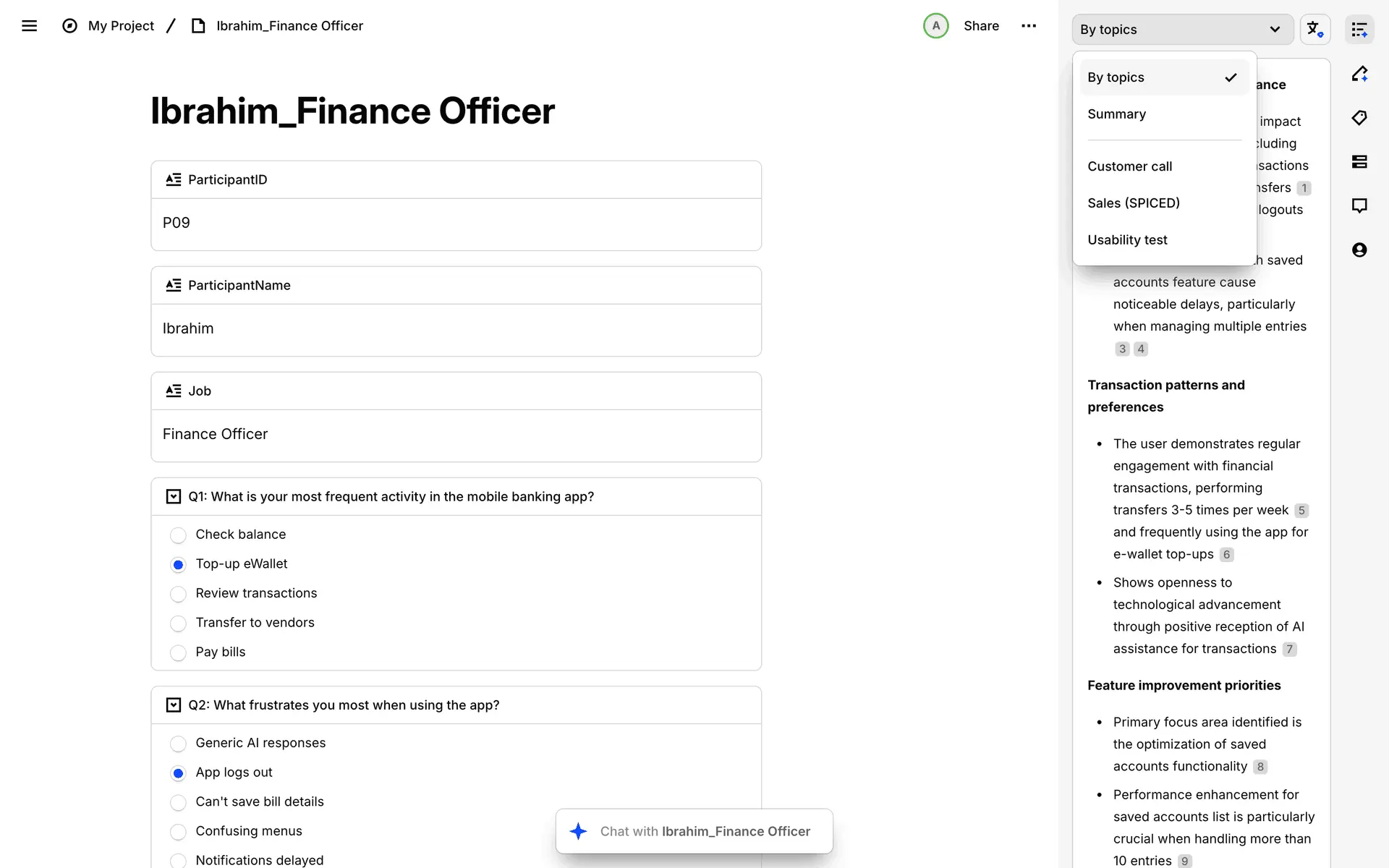The height and width of the screenshot is (868, 1389).
Task: Open the comments sidebar icon
Action: pos(1359,205)
